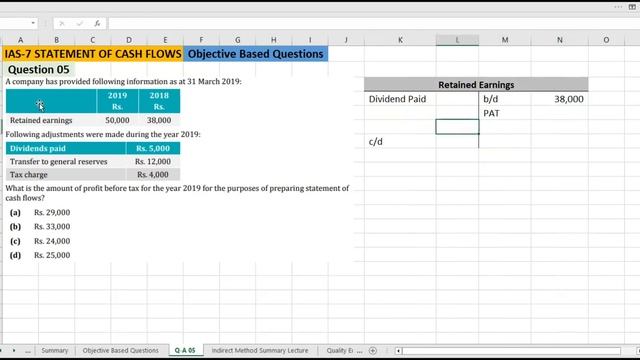Image resolution: width=640 pixels, height=360 pixels.
Task: Open the Quality E sheet tab
Action: [x=340, y=351]
